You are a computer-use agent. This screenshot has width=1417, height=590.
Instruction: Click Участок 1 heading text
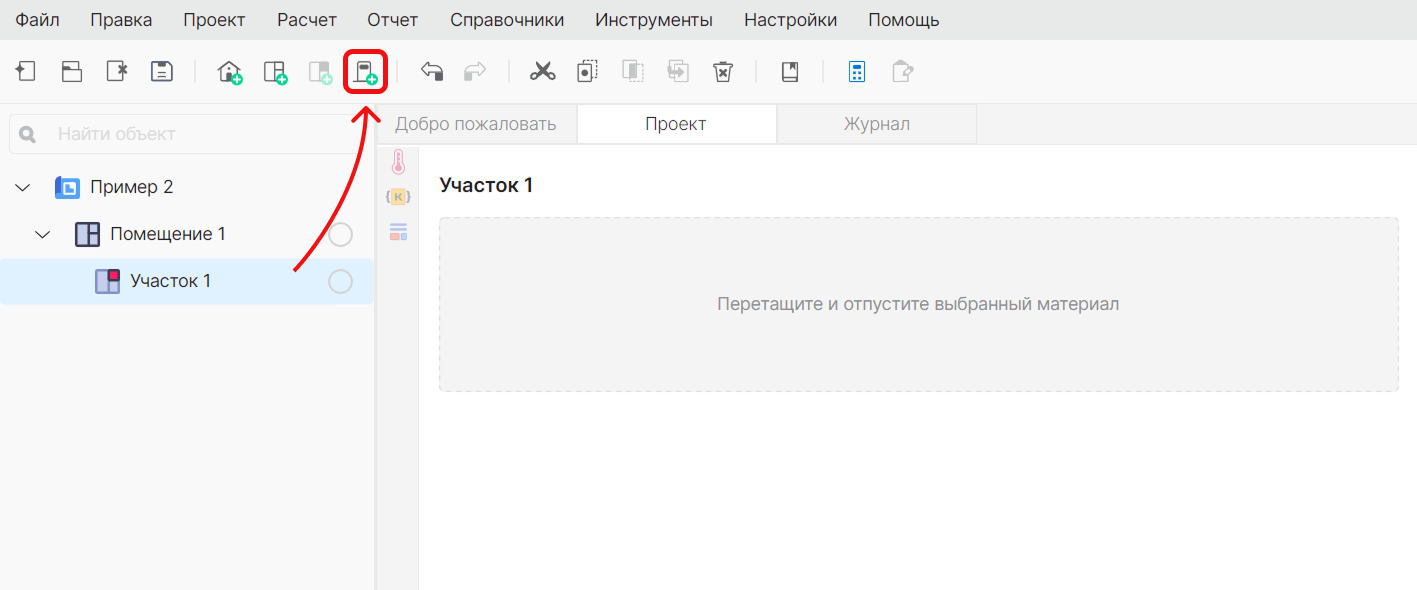click(487, 185)
